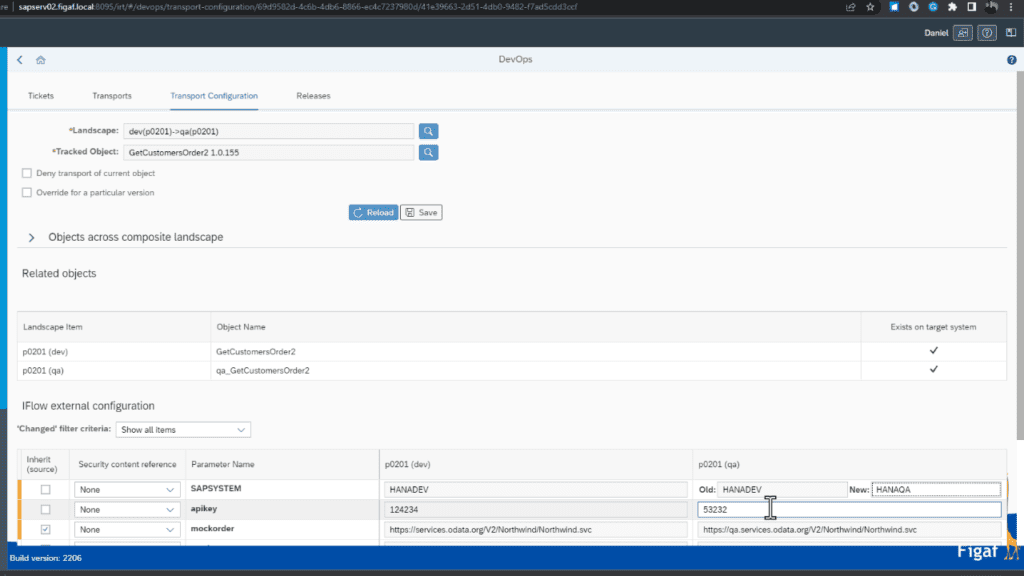Image resolution: width=1024 pixels, height=576 pixels.
Task: Click the SAPSYSTEM dev field HANADEV
Action: [536, 489]
